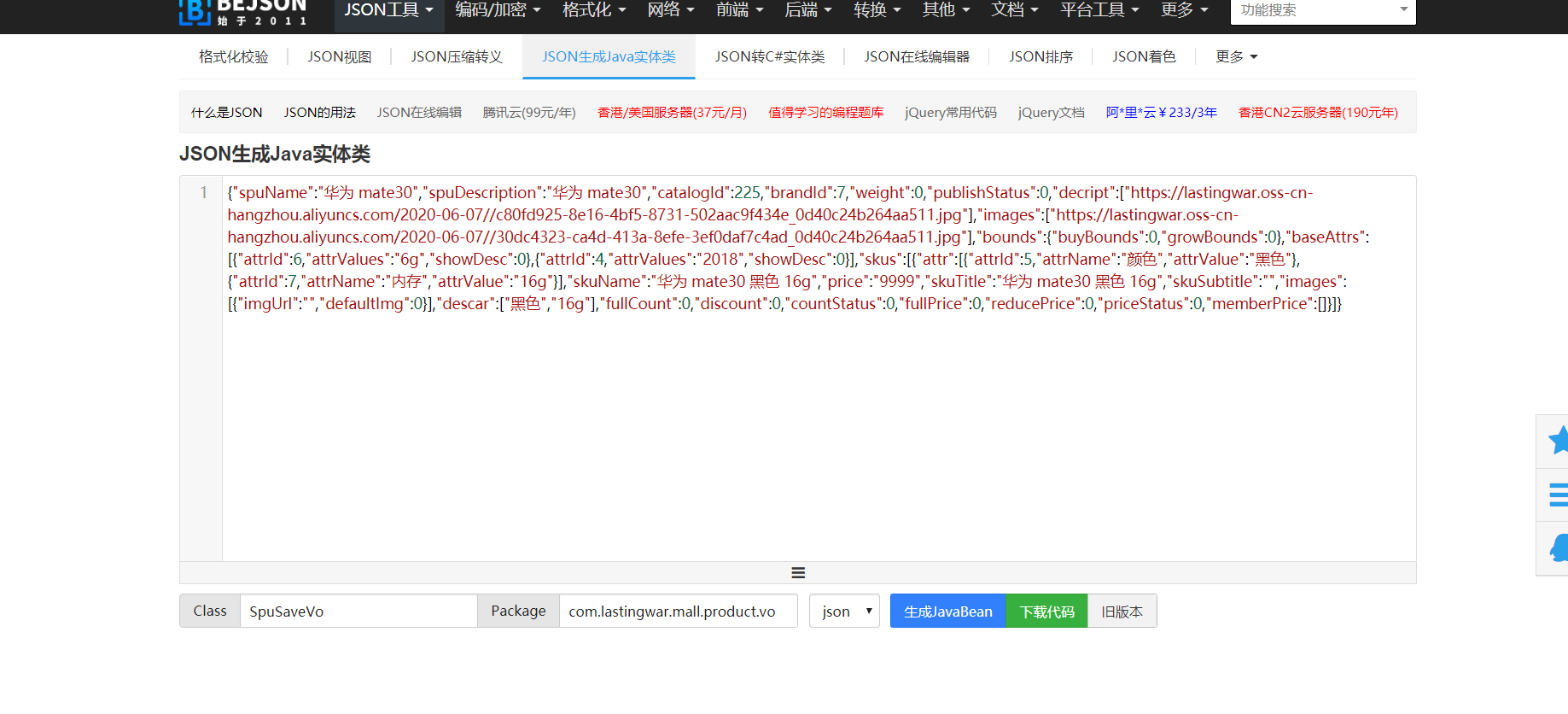Click the JSON在线编辑 link
This screenshot has width=1568, height=714.
(x=419, y=113)
